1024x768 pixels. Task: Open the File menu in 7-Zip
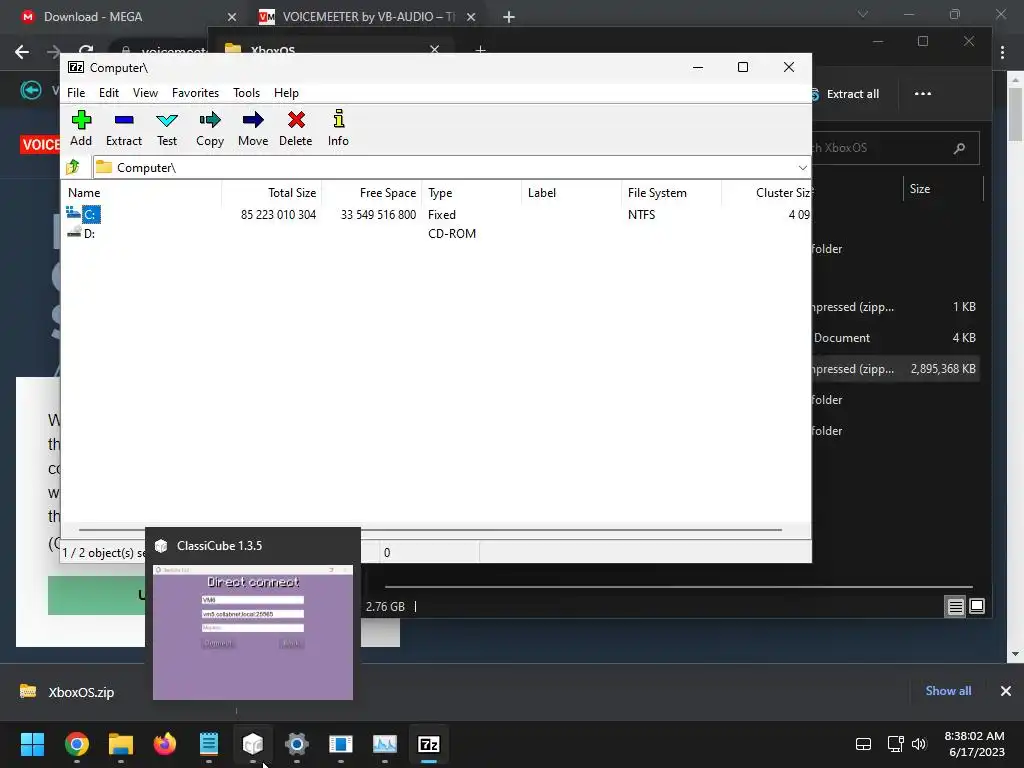tap(76, 93)
